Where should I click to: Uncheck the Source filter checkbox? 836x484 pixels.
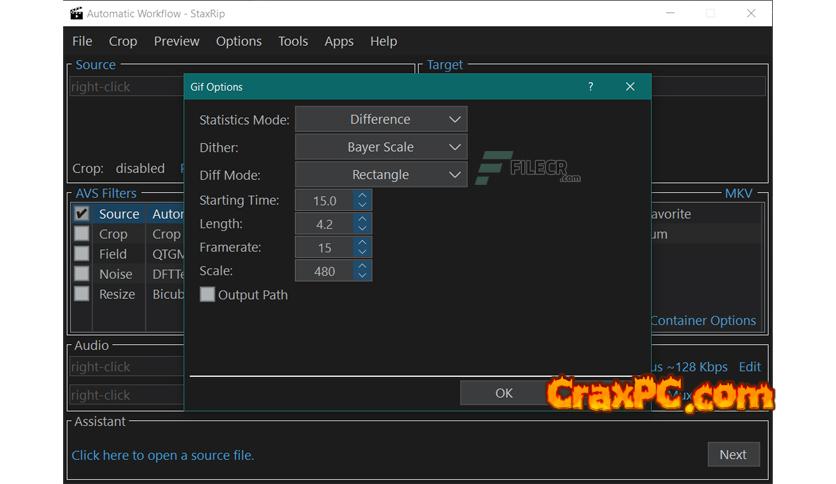tap(82, 214)
